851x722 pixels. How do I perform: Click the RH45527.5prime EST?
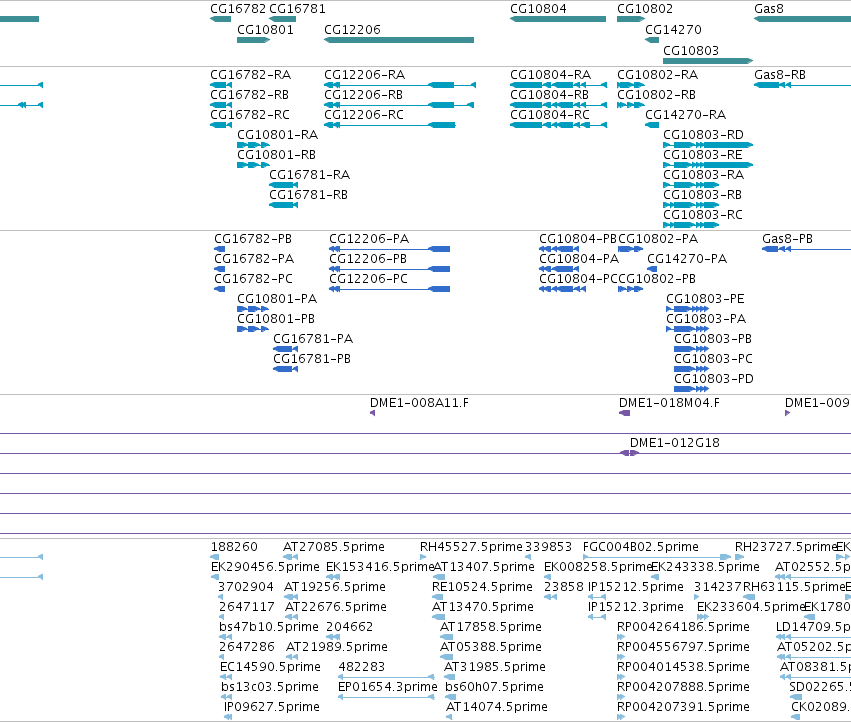tap(423, 556)
